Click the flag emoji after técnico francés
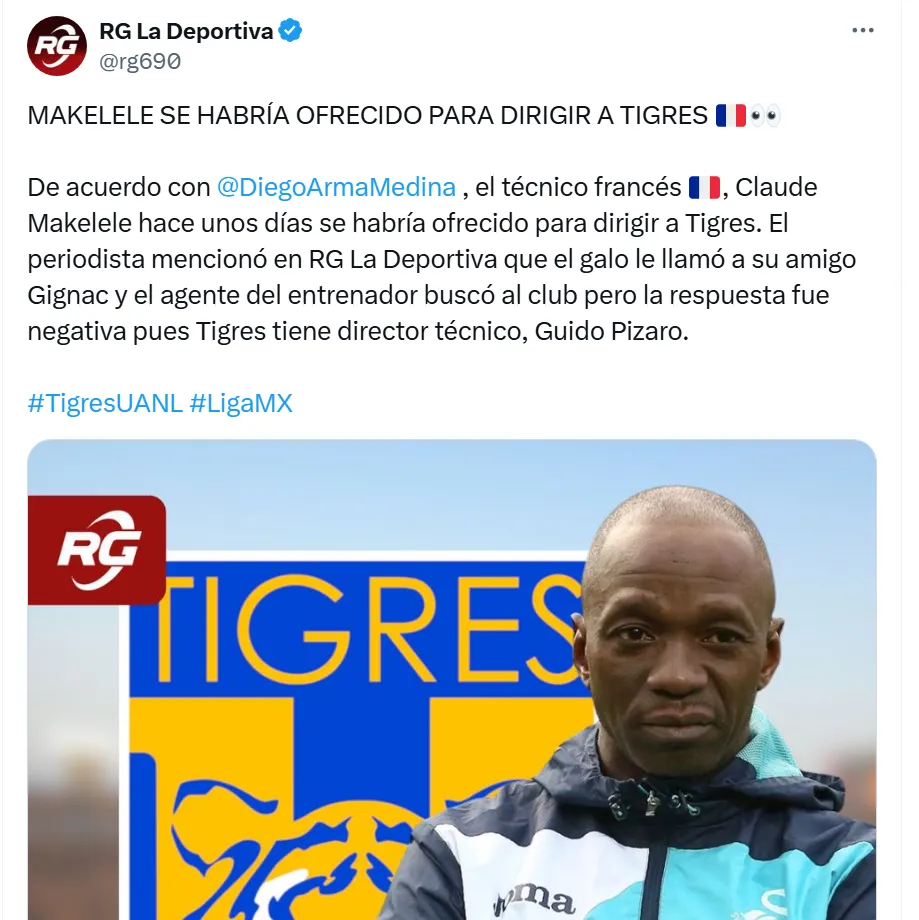Screen dimensions: 919x920 point(704,188)
